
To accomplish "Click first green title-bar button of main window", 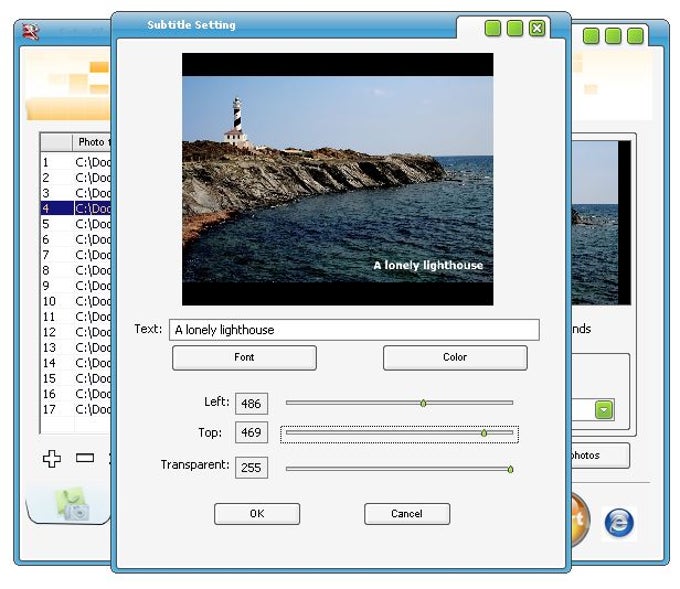I will coord(591,36).
